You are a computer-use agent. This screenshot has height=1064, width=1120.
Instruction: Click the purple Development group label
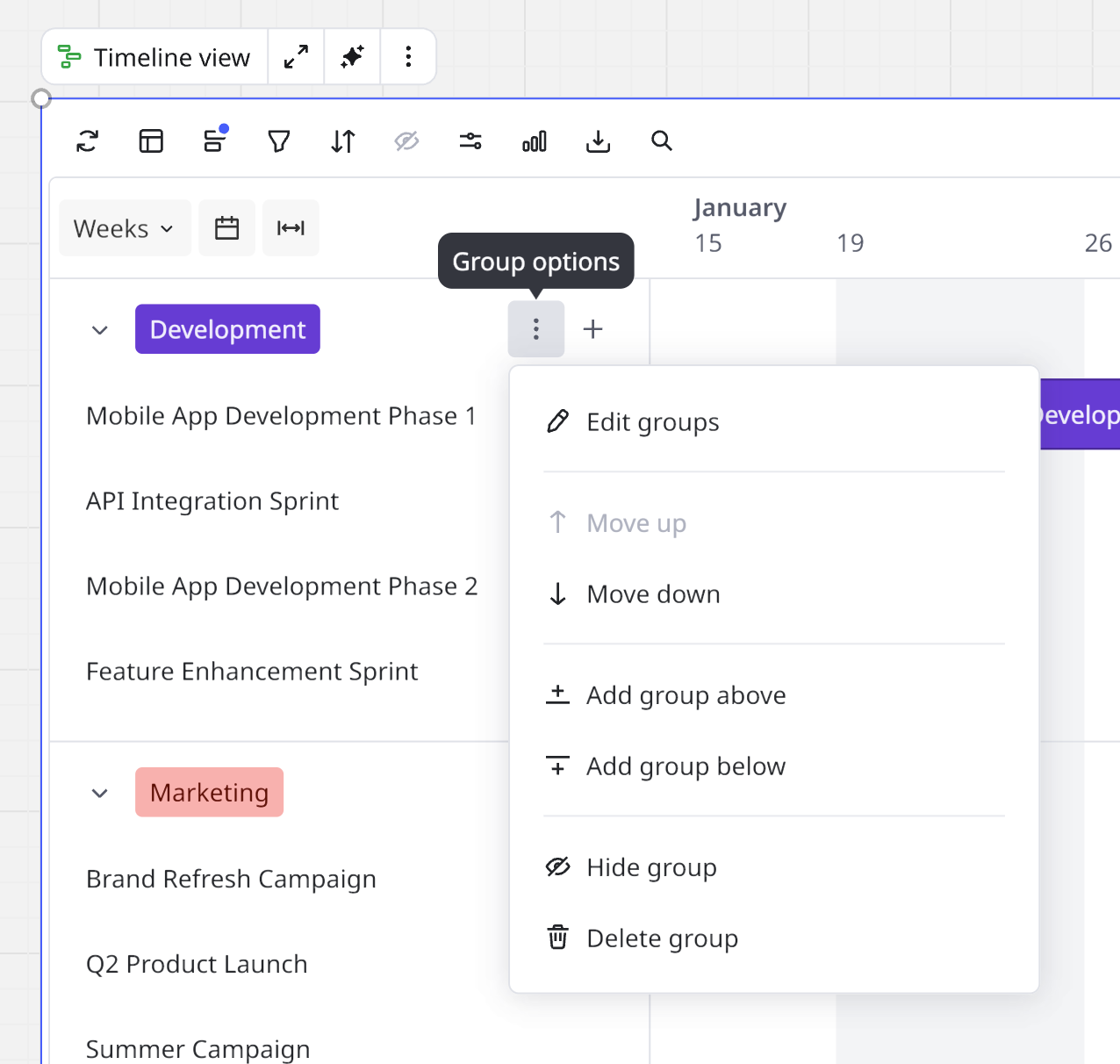pyautogui.click(x=227, y=329)
